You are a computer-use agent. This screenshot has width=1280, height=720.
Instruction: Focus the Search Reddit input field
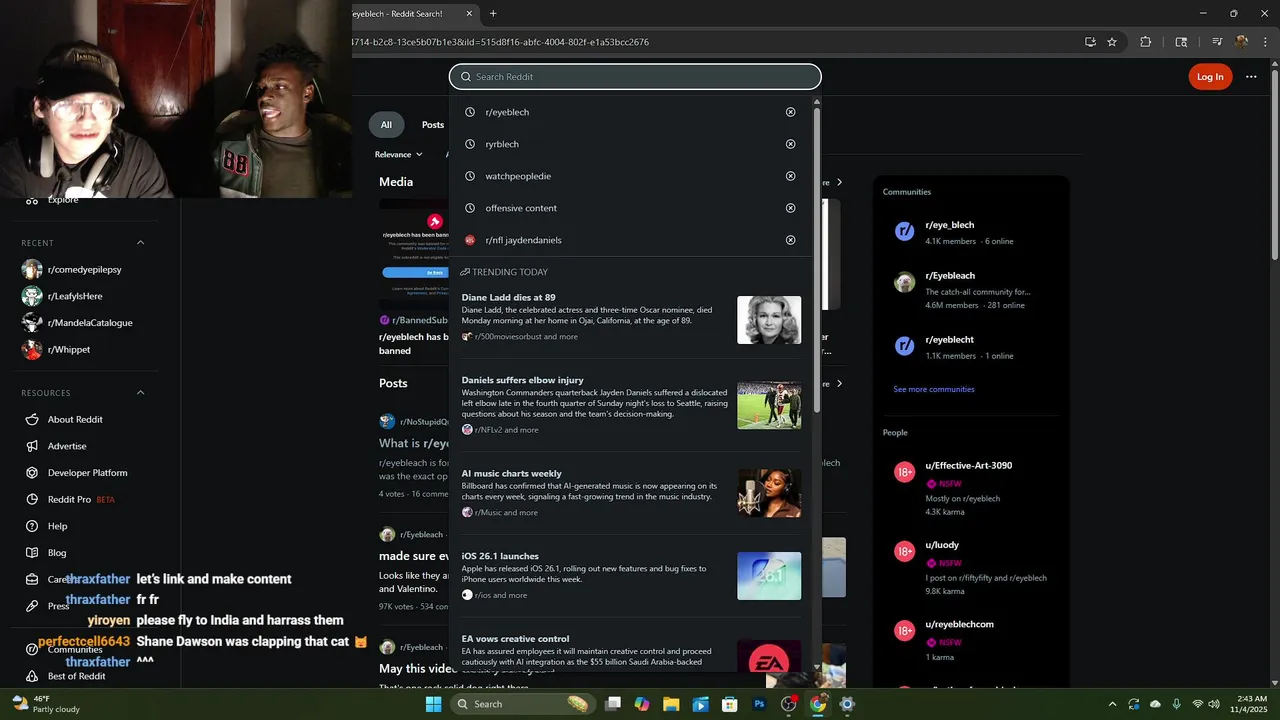635,77
